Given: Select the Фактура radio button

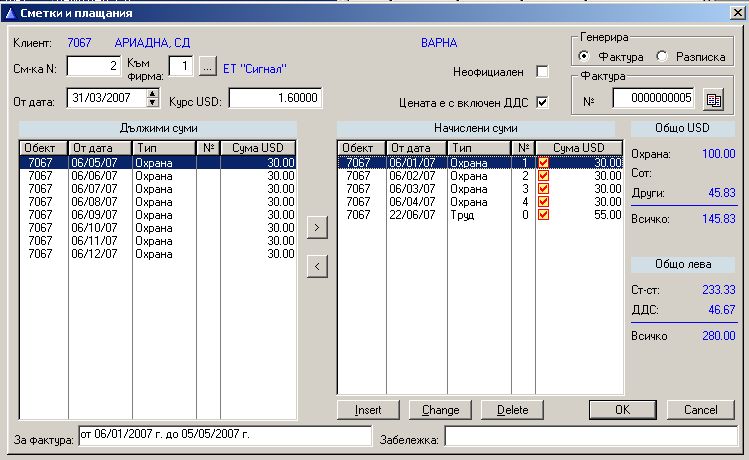Looking at the screenshot, I should pyautogui.click(x=583, y=56).
